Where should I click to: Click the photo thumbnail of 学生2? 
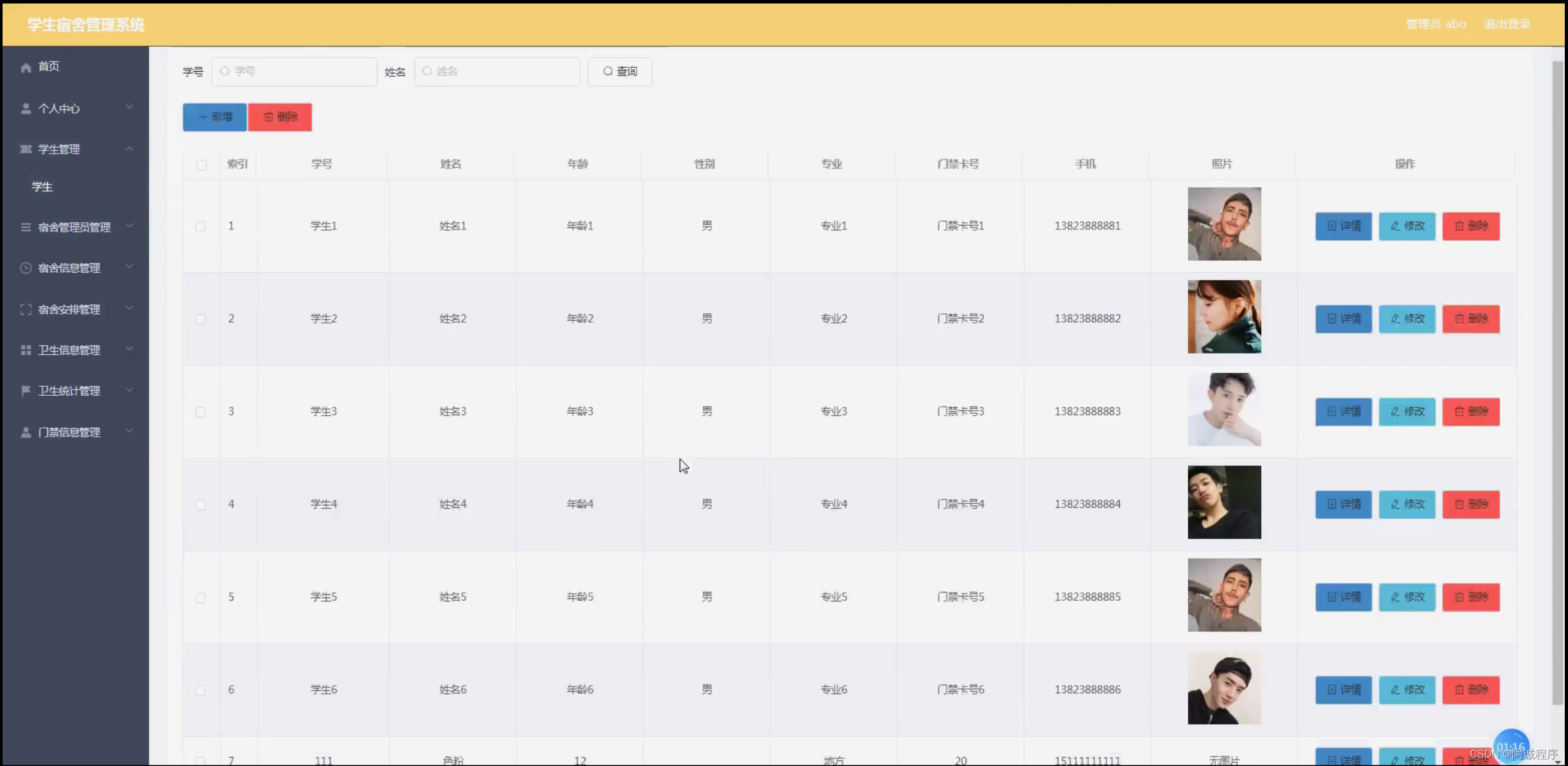click(x=1224, y=317)
